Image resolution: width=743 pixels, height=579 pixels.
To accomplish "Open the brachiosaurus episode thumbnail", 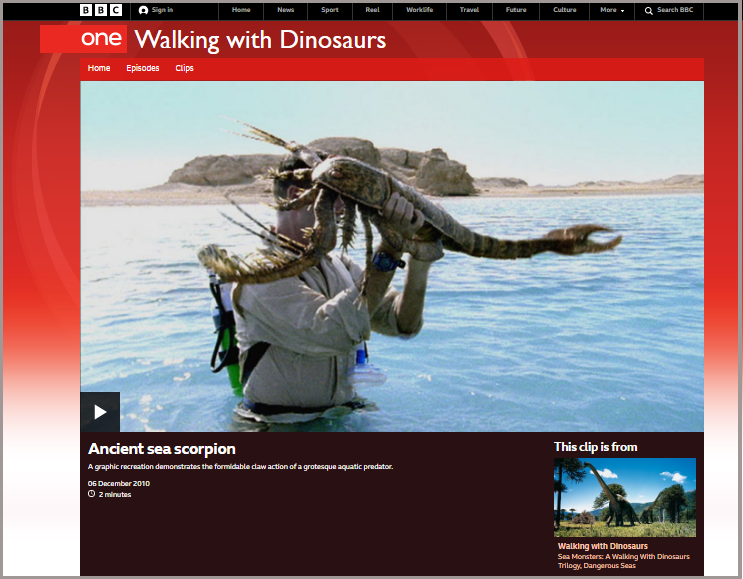I will [625, 497].
